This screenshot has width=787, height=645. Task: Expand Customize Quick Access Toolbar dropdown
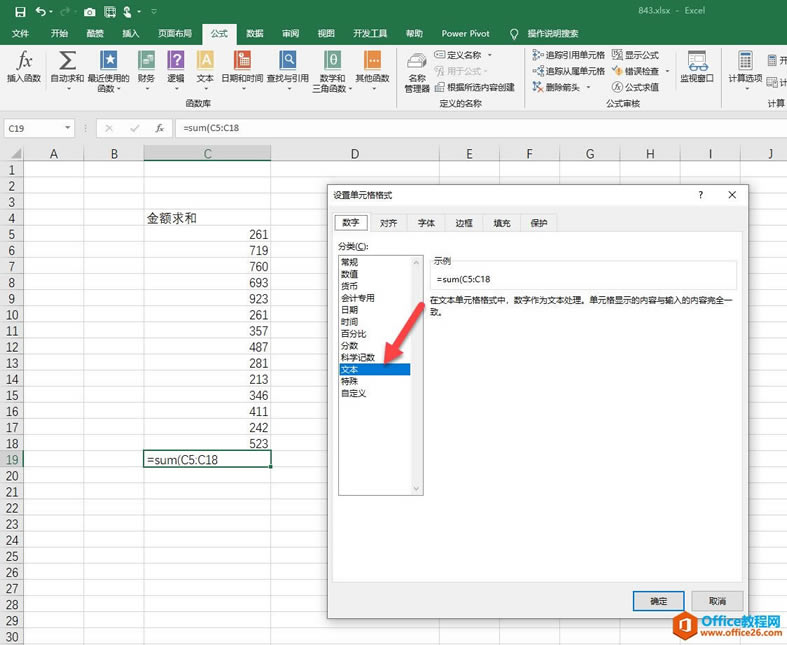click(x=154, y=11)
